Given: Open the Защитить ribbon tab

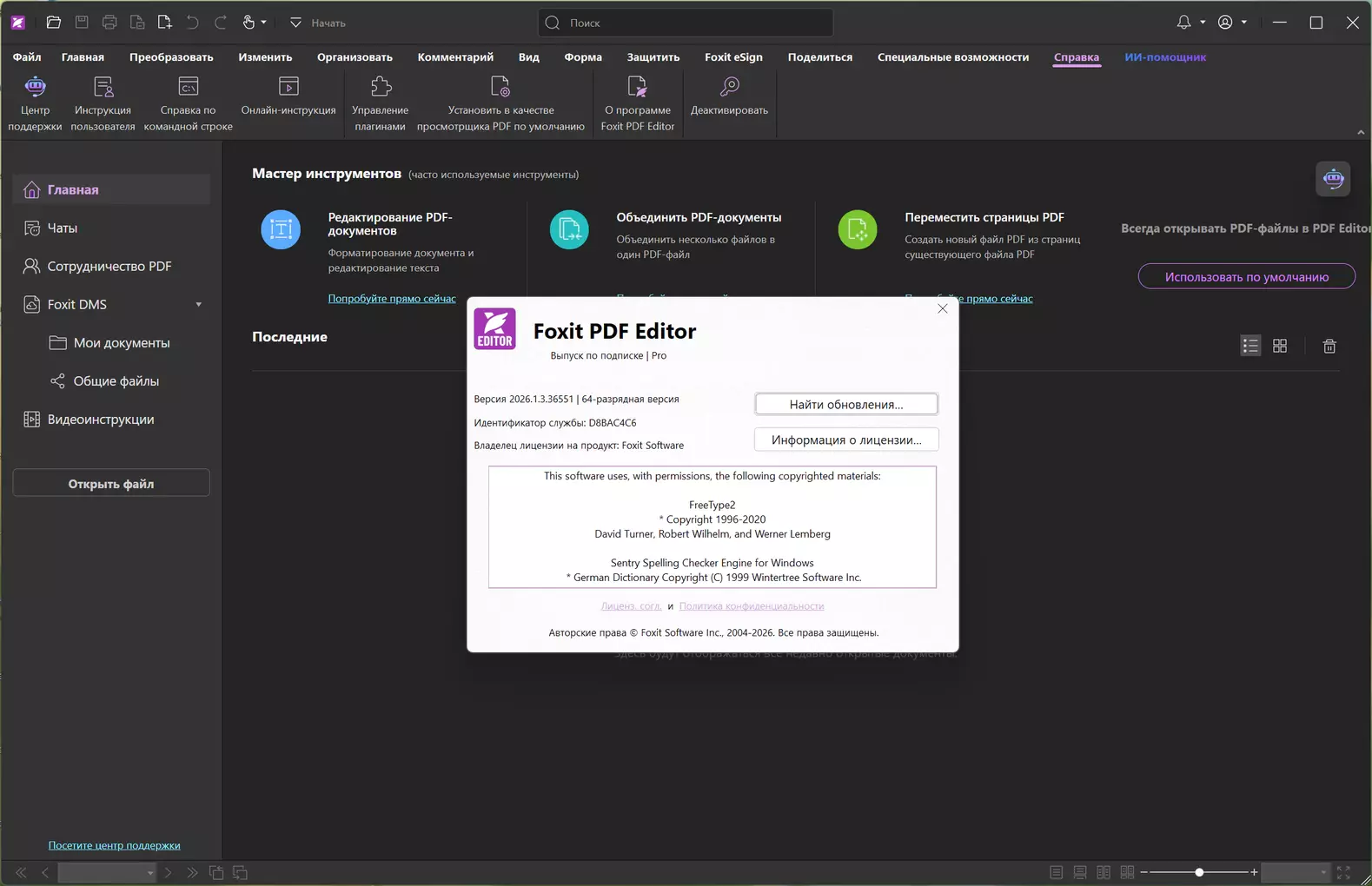Looking at the screenshot, I should pos(653,57).
